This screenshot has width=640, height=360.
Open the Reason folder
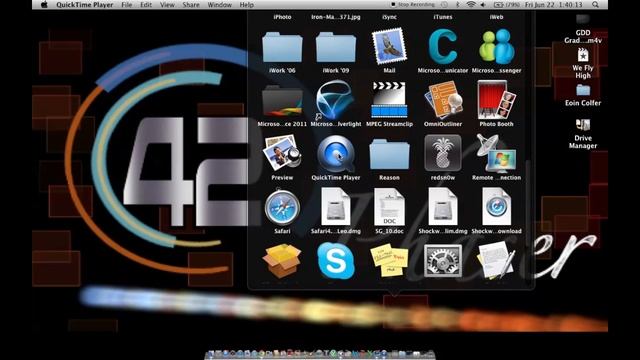(389, 154)
